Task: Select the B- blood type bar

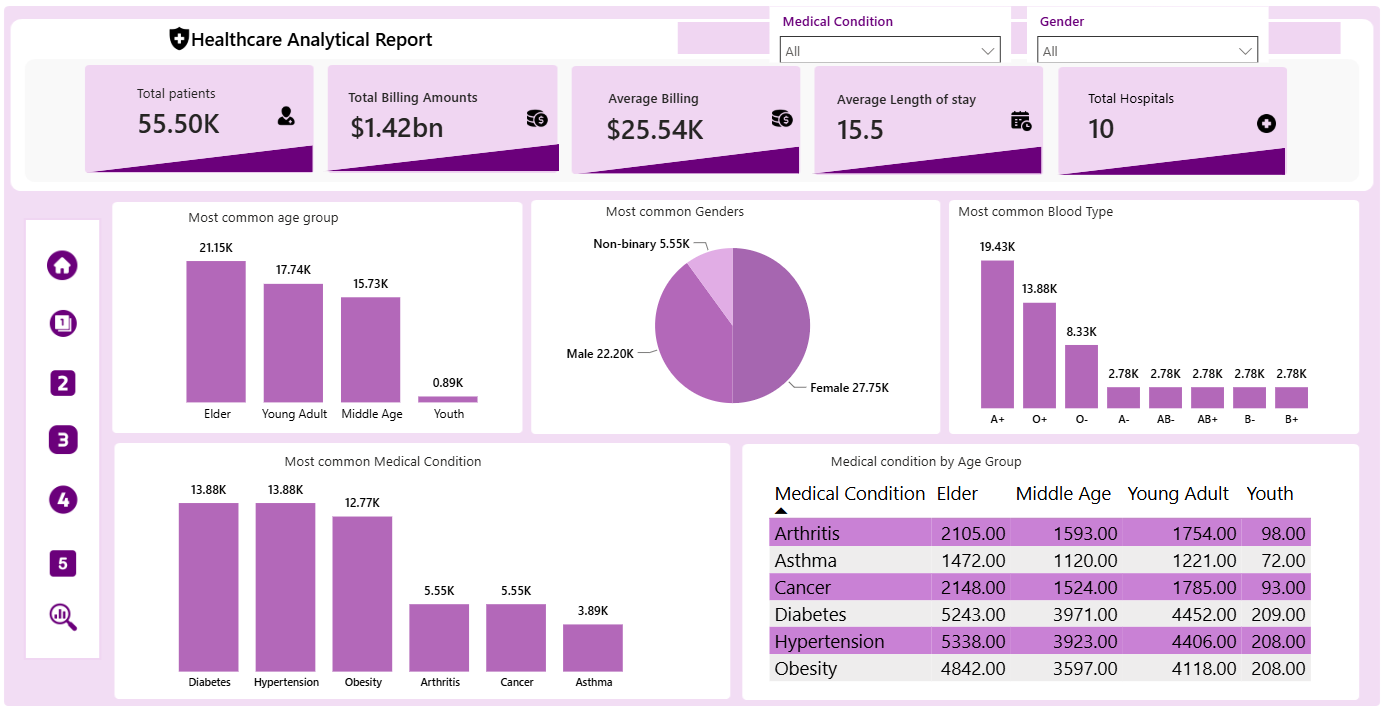Action: 1249,397
